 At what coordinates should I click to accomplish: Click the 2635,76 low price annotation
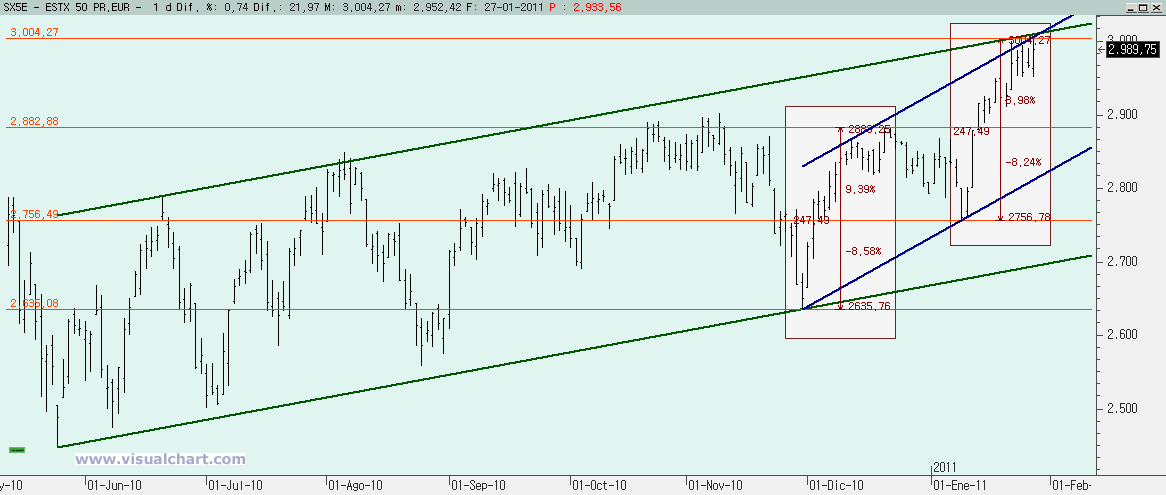[869, 305]
